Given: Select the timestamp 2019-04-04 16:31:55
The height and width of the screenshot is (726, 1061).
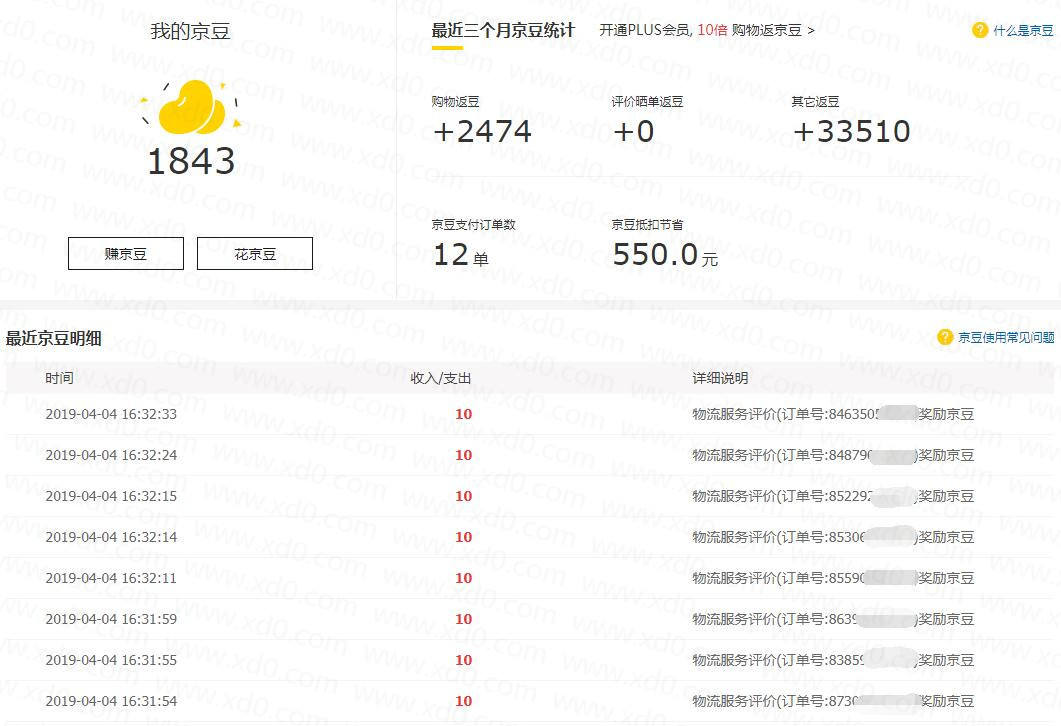Looking at the screenshot, I should [111, 660].
